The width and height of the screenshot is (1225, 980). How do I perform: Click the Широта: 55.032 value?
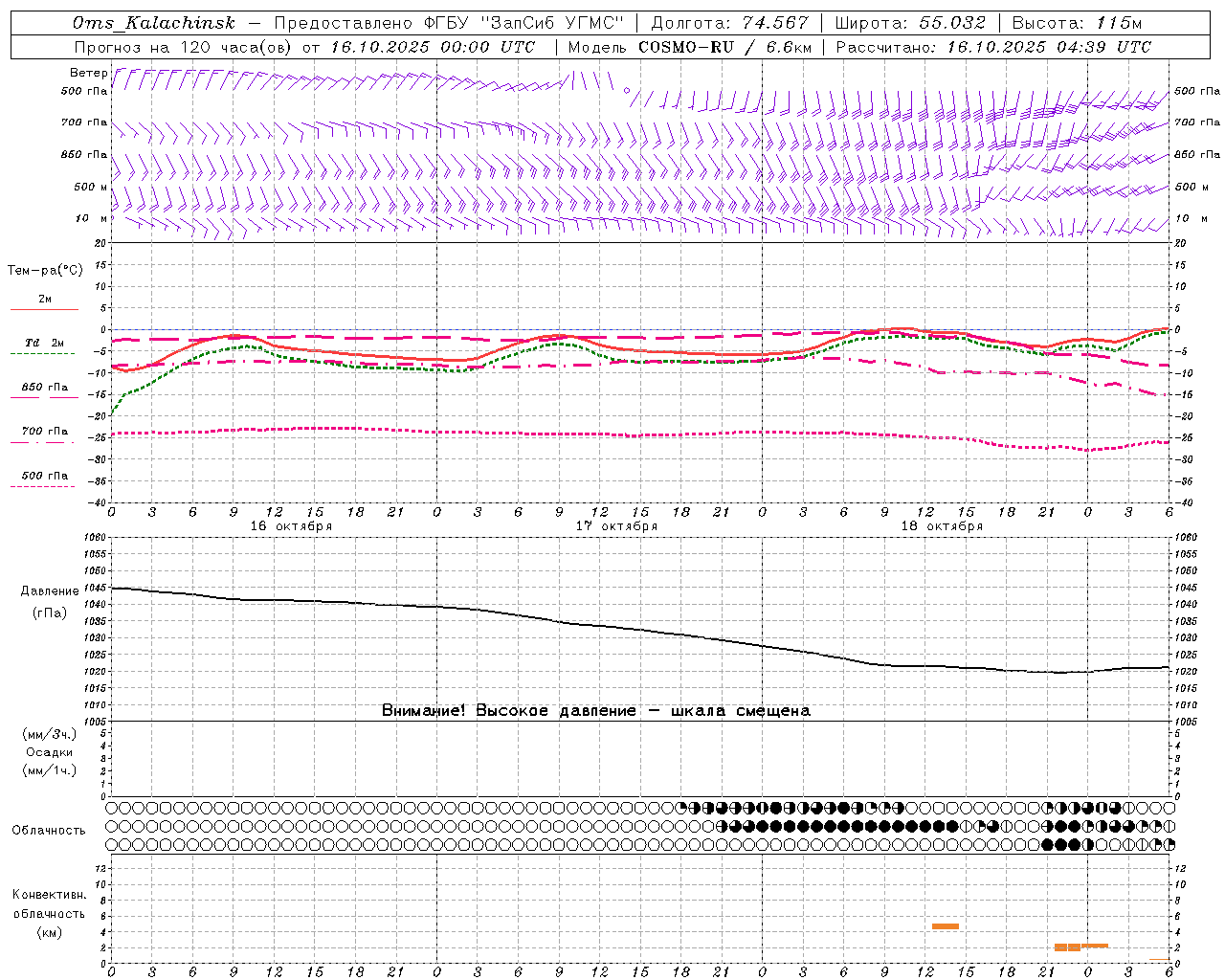[x=910, y=23]
